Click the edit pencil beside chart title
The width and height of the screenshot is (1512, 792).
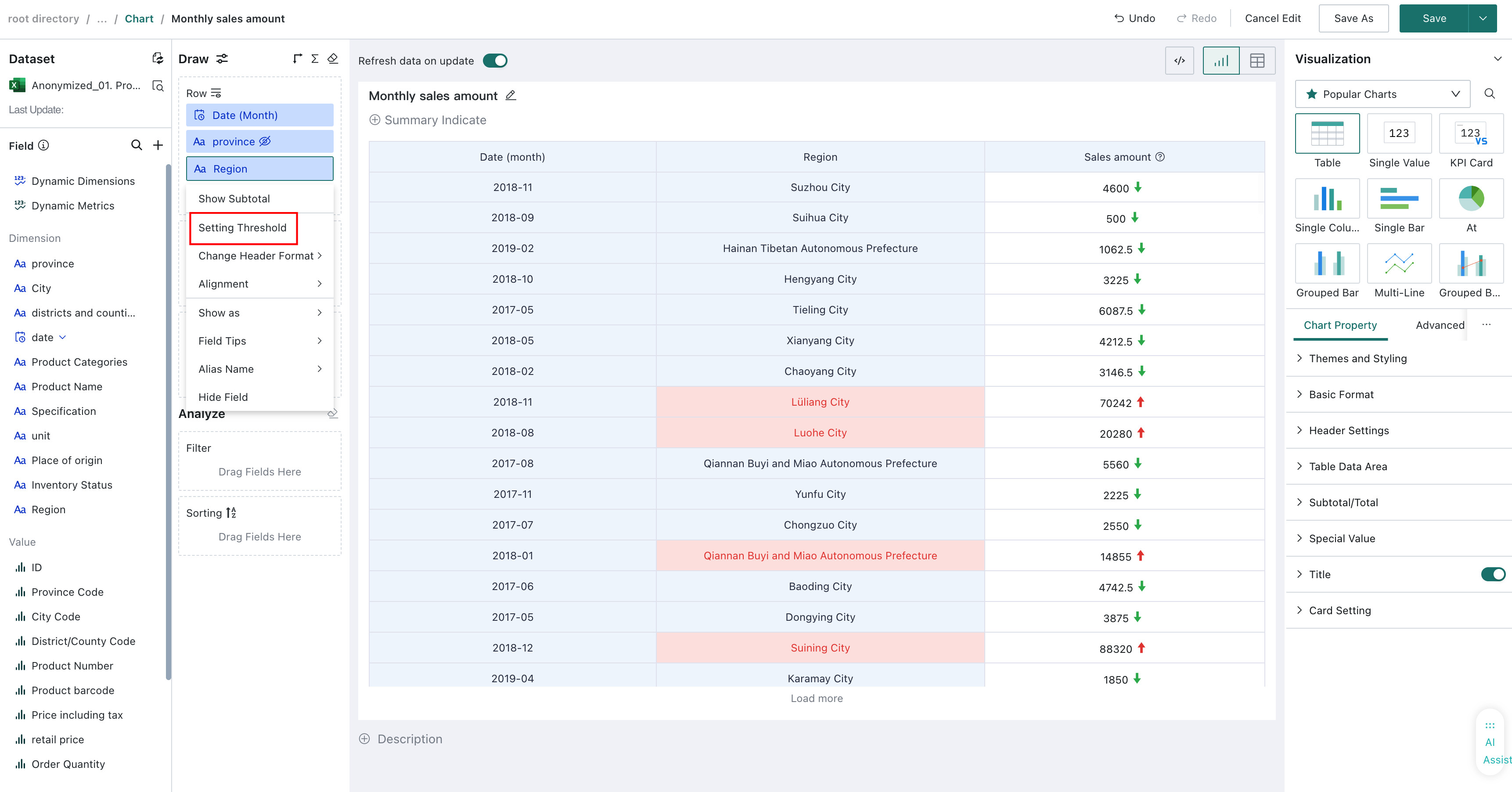511,95
